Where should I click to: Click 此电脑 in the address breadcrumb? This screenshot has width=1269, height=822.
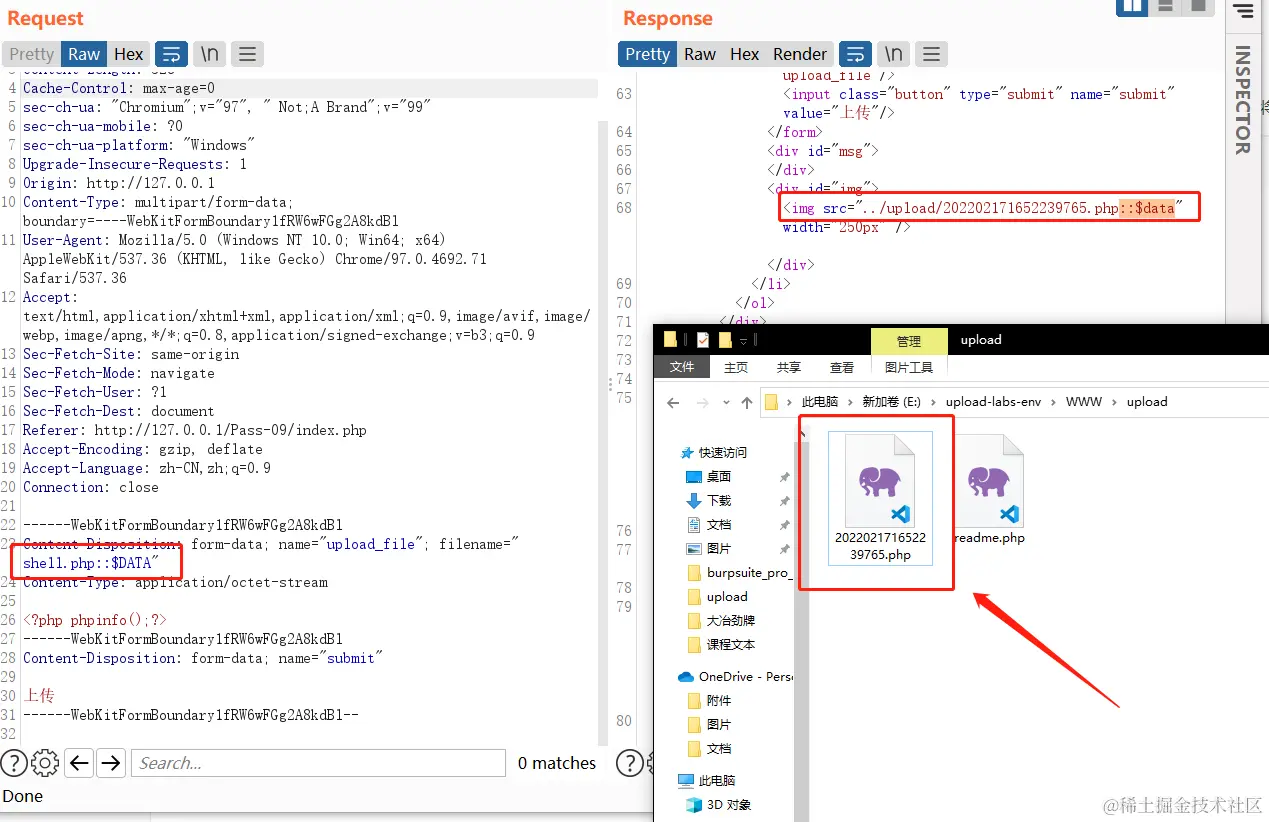(820, 402)
